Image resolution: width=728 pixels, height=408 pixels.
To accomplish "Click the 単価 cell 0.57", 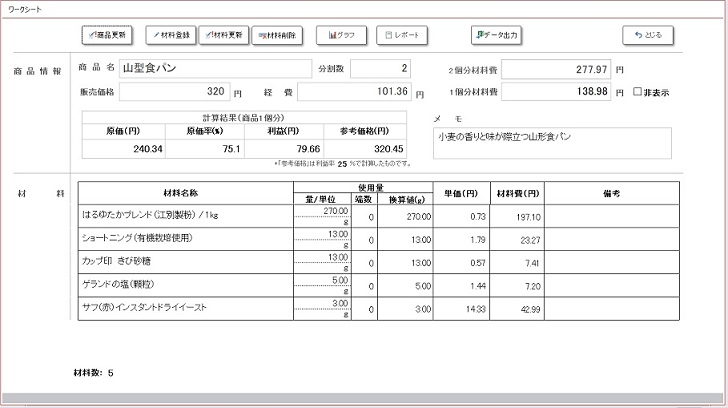I will (x=461, y=263).
